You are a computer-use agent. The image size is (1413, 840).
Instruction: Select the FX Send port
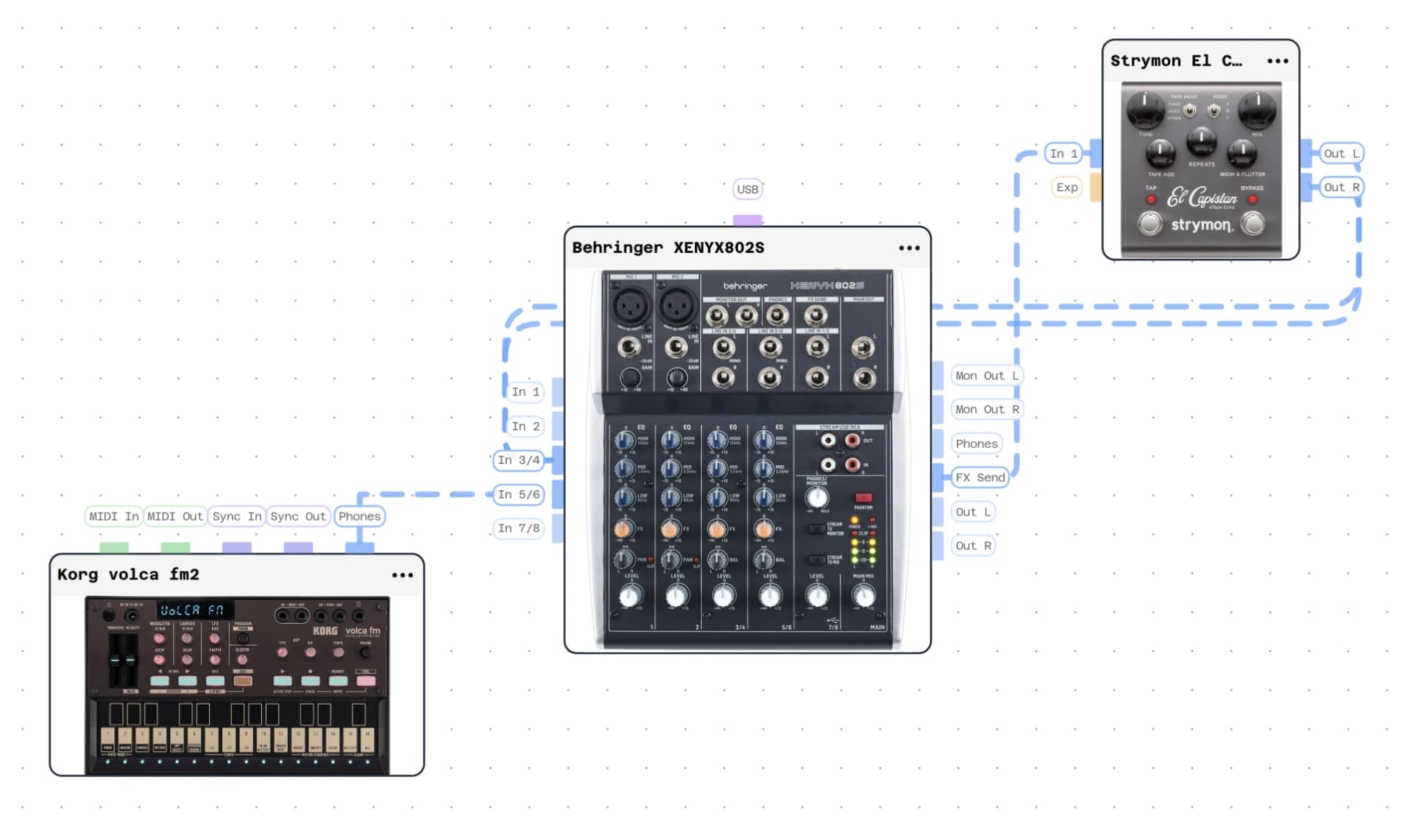(x=980, y=477)
